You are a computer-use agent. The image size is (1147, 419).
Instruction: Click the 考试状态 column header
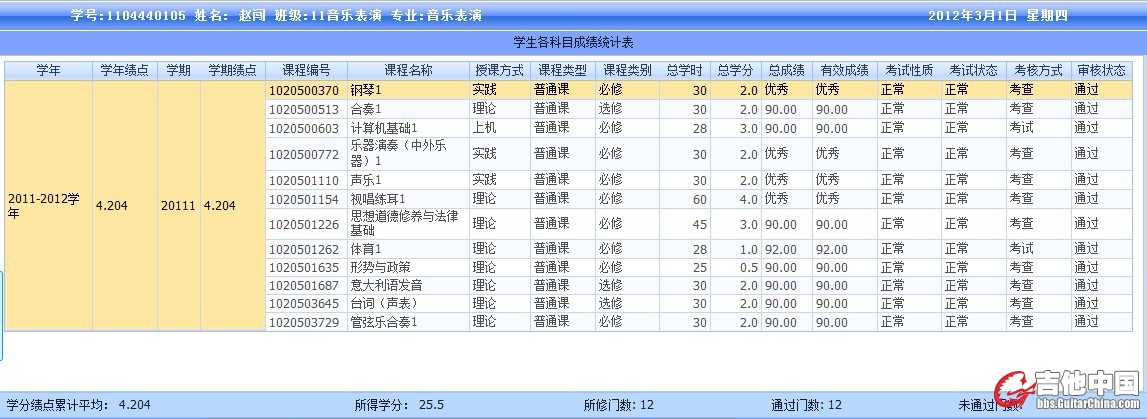click(974, 71)
